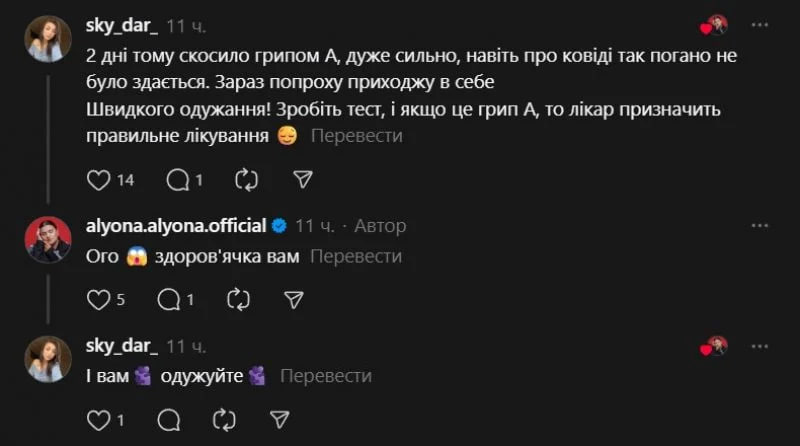Share alyona.alyona.official's reply
Viewport: 800px width, 446px height.
(294, 299)
